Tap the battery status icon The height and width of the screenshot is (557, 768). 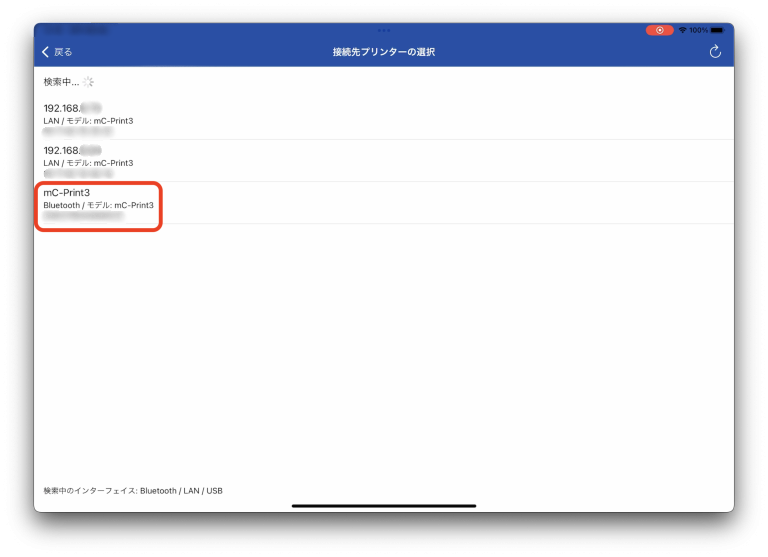click(x=717, y=30)
